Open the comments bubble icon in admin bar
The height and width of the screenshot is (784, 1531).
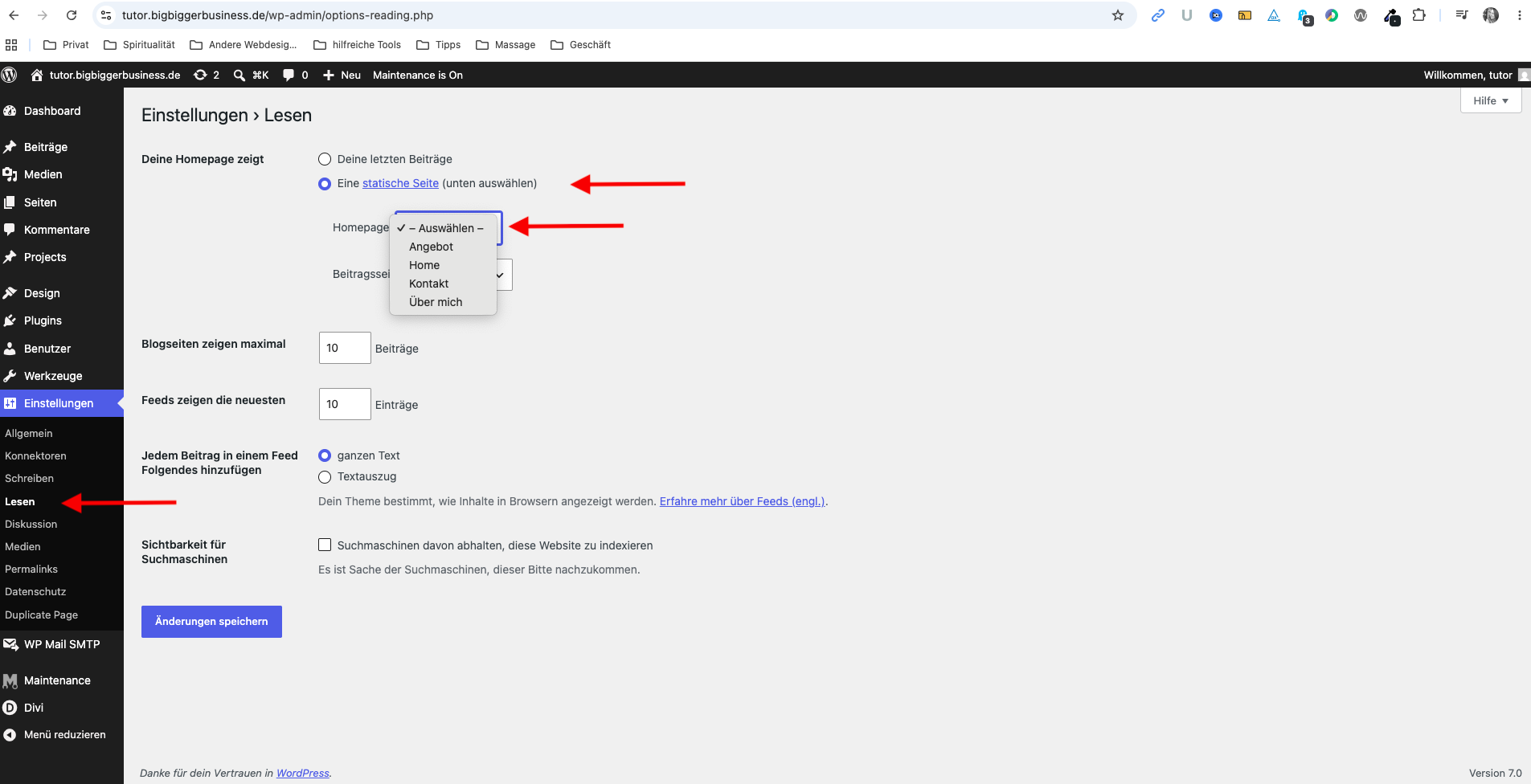(x=289, y=75)
